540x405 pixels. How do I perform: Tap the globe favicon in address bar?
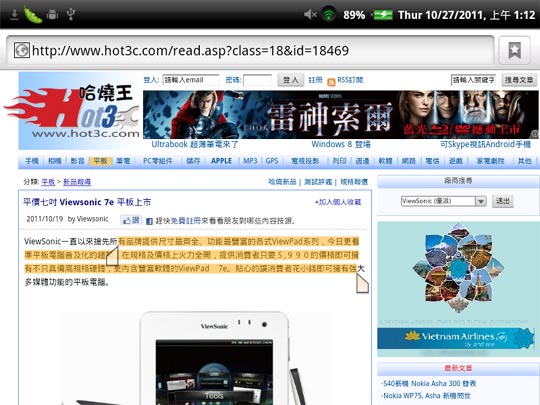pos(22,50)
